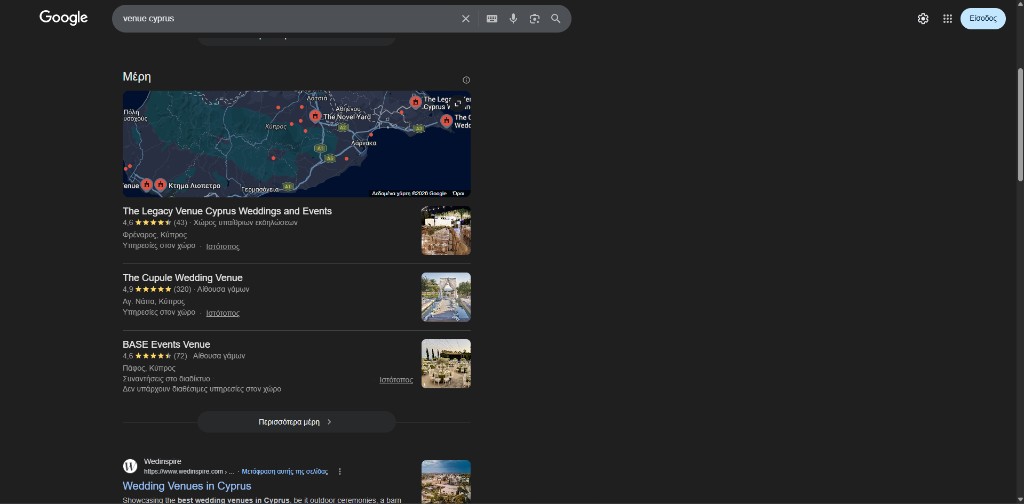1024x504 pixels.
Task: Submit search with the magnifier icon
Action: click(556, 19)
